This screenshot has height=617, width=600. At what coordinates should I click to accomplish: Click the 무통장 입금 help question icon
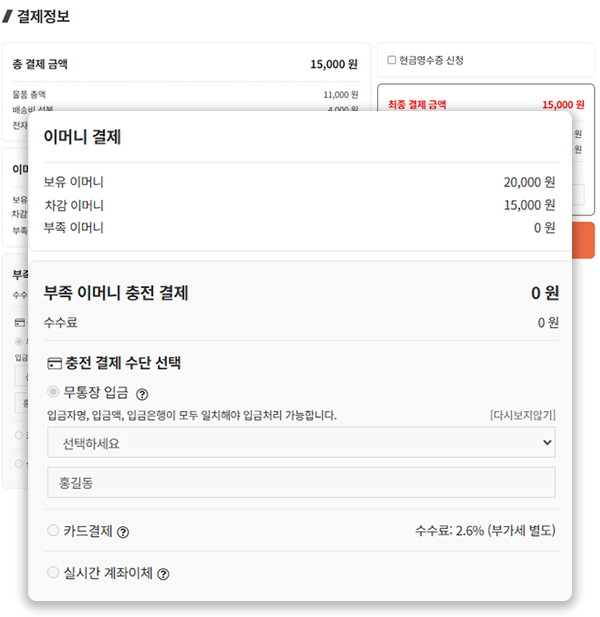click(x=142, y=394)
